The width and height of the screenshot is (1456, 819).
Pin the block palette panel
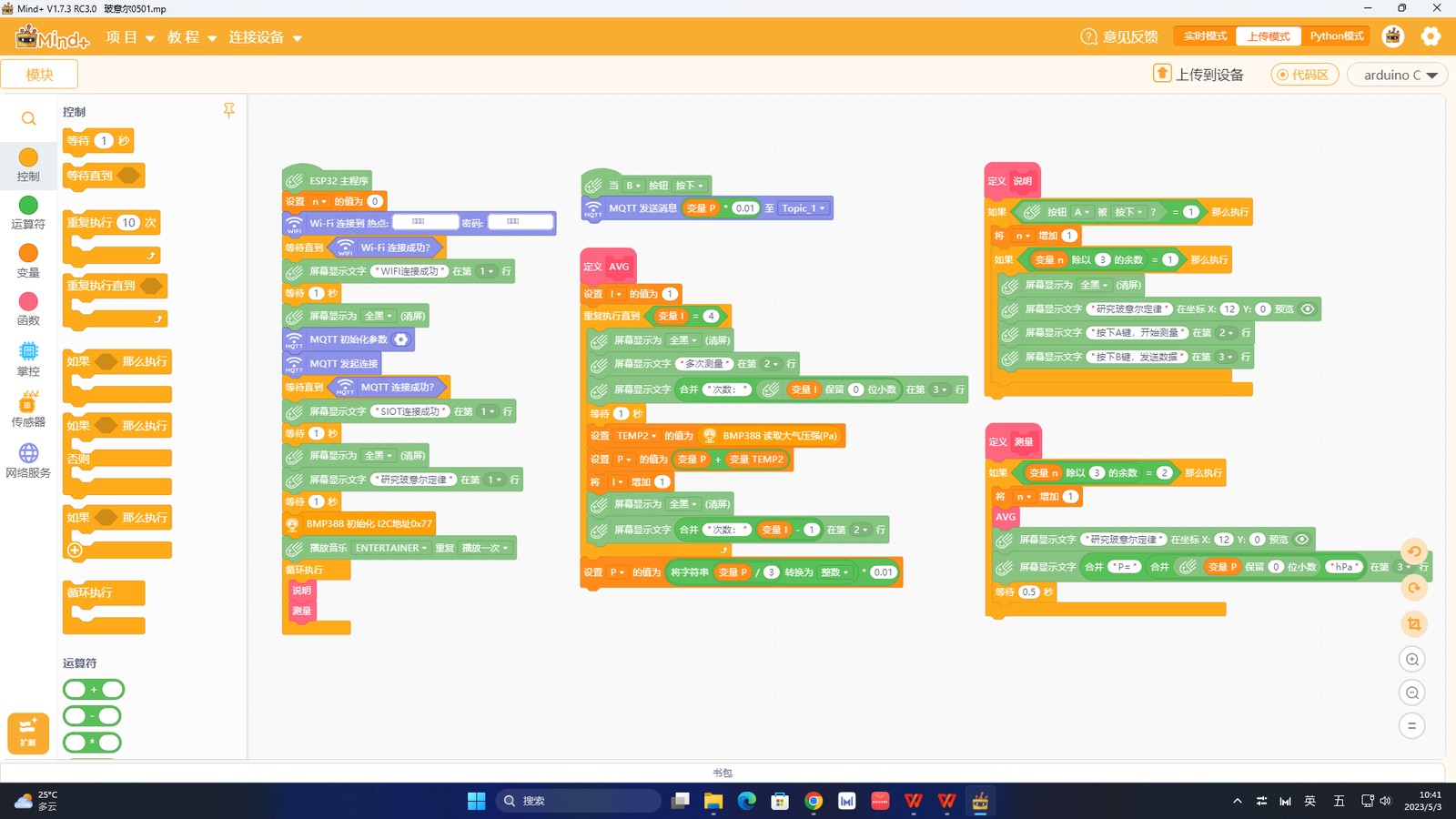pos(228,110)
